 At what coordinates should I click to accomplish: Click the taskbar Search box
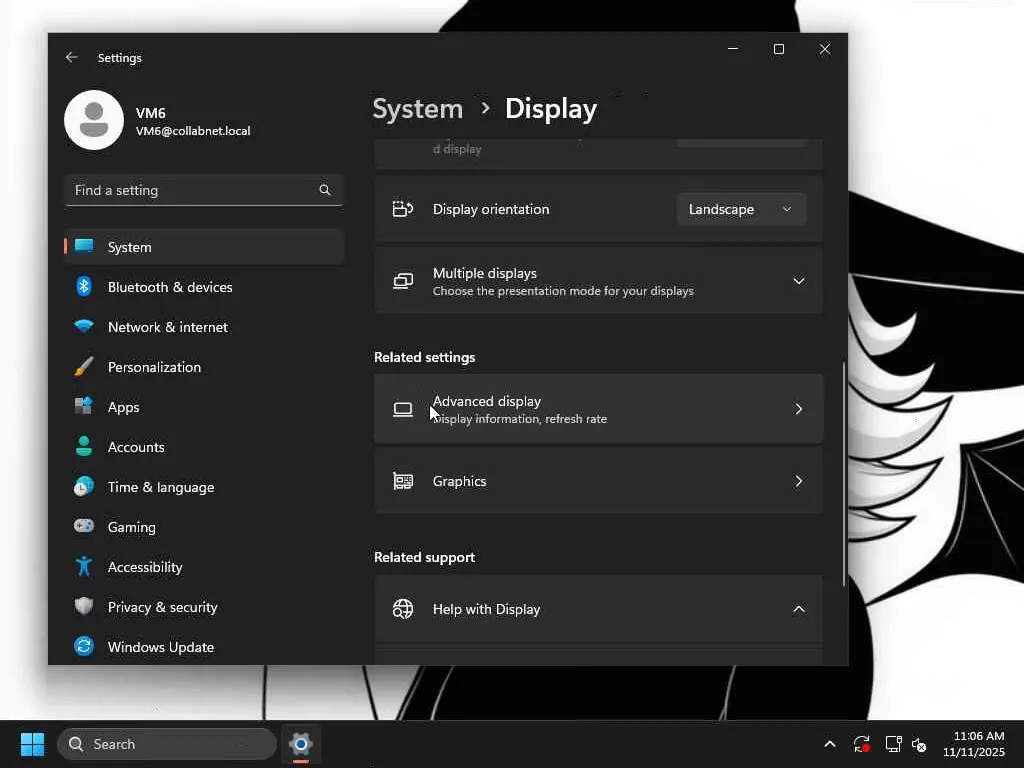(167, 744)
